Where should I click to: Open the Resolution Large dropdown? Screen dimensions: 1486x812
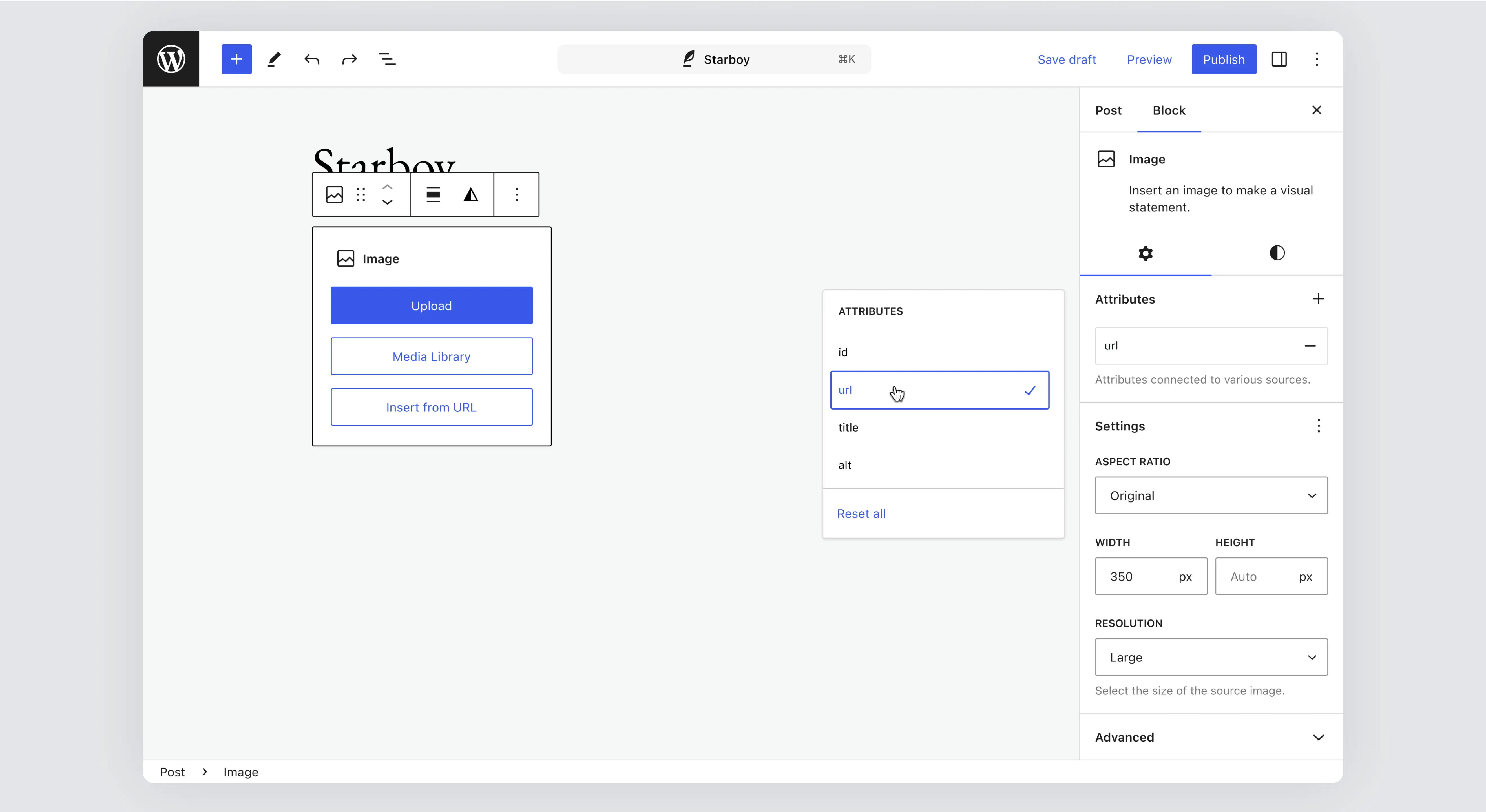1211,657
